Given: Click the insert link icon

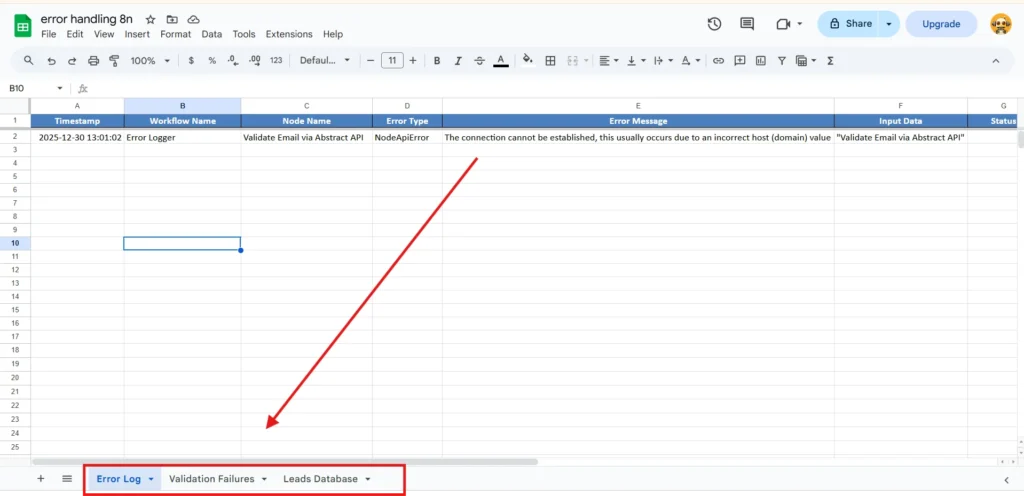Looking at the screenshot, I should [x=718, y=61].
